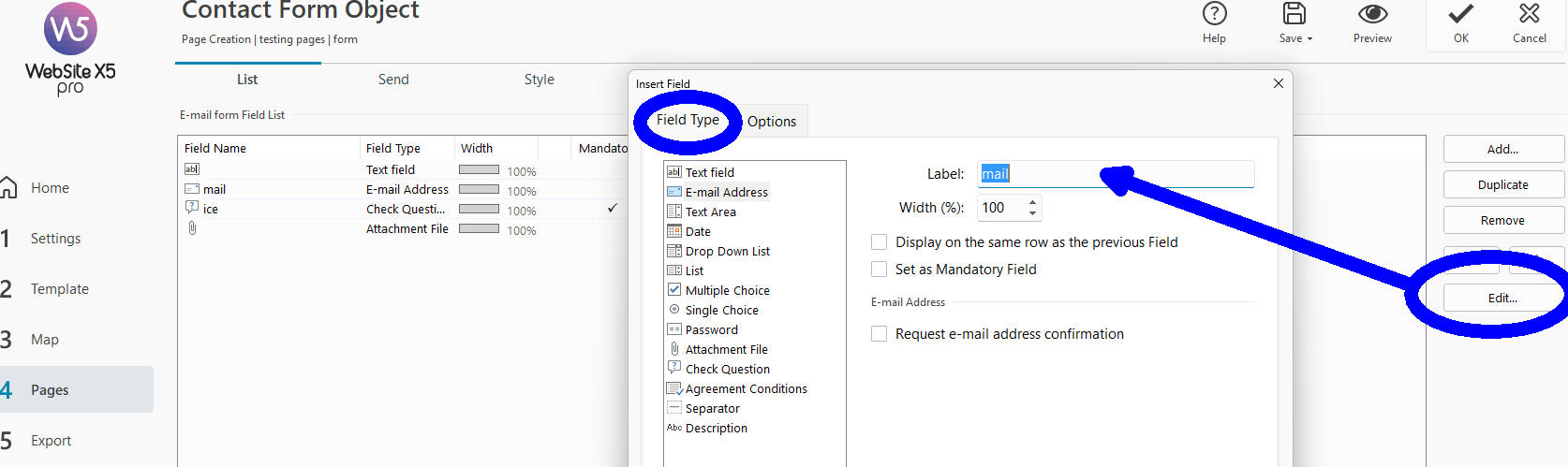The height and width of the screenshot is (467, 1568).
Task: Confirm with the OK checkmark icon
Action: pos(1460,14)
